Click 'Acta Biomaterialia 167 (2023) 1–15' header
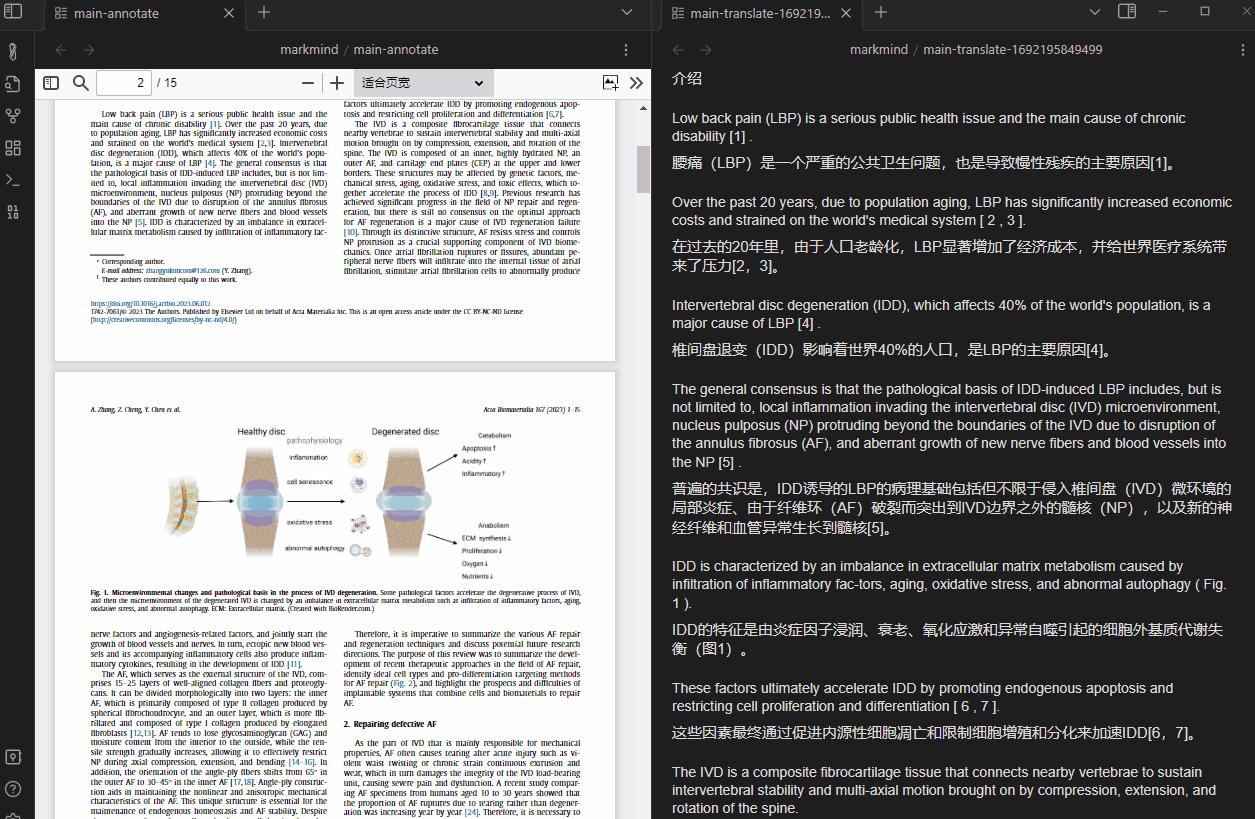 [x=532, y=409]
